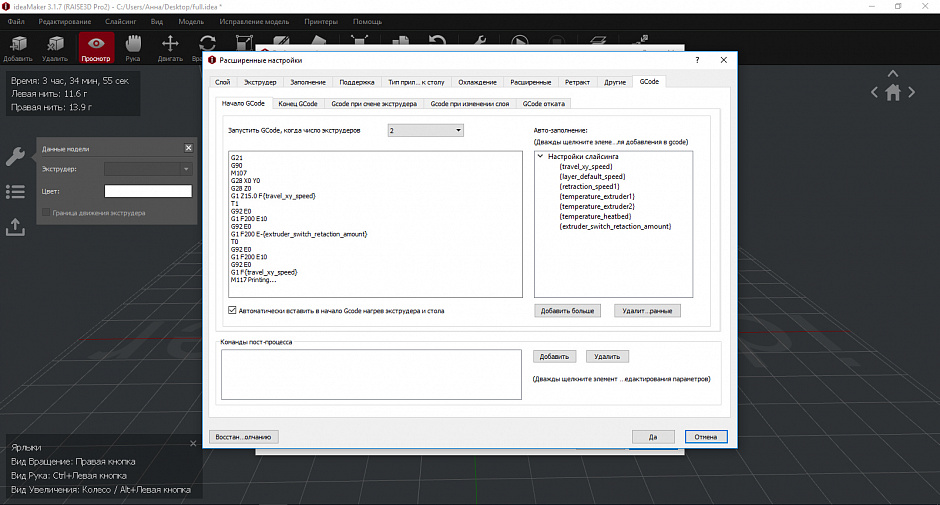
Task: Click the home view icon at top right
Action: click(x=893, y=92)
